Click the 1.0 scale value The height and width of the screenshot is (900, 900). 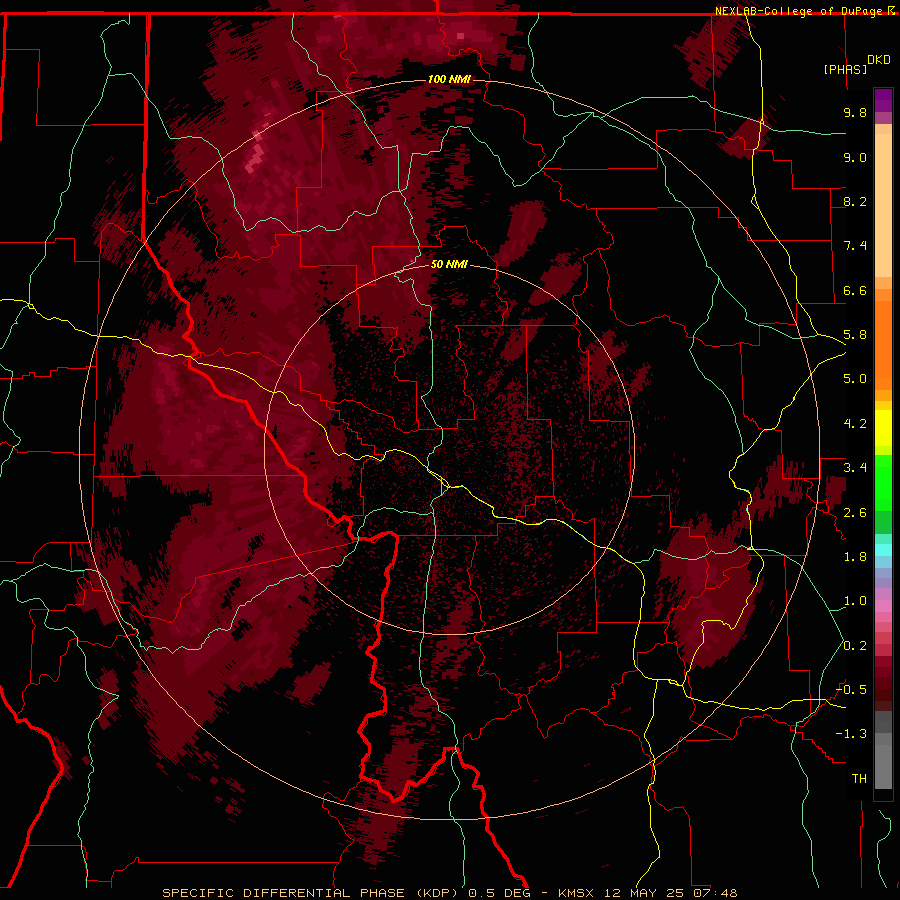(x=855, y=601)
